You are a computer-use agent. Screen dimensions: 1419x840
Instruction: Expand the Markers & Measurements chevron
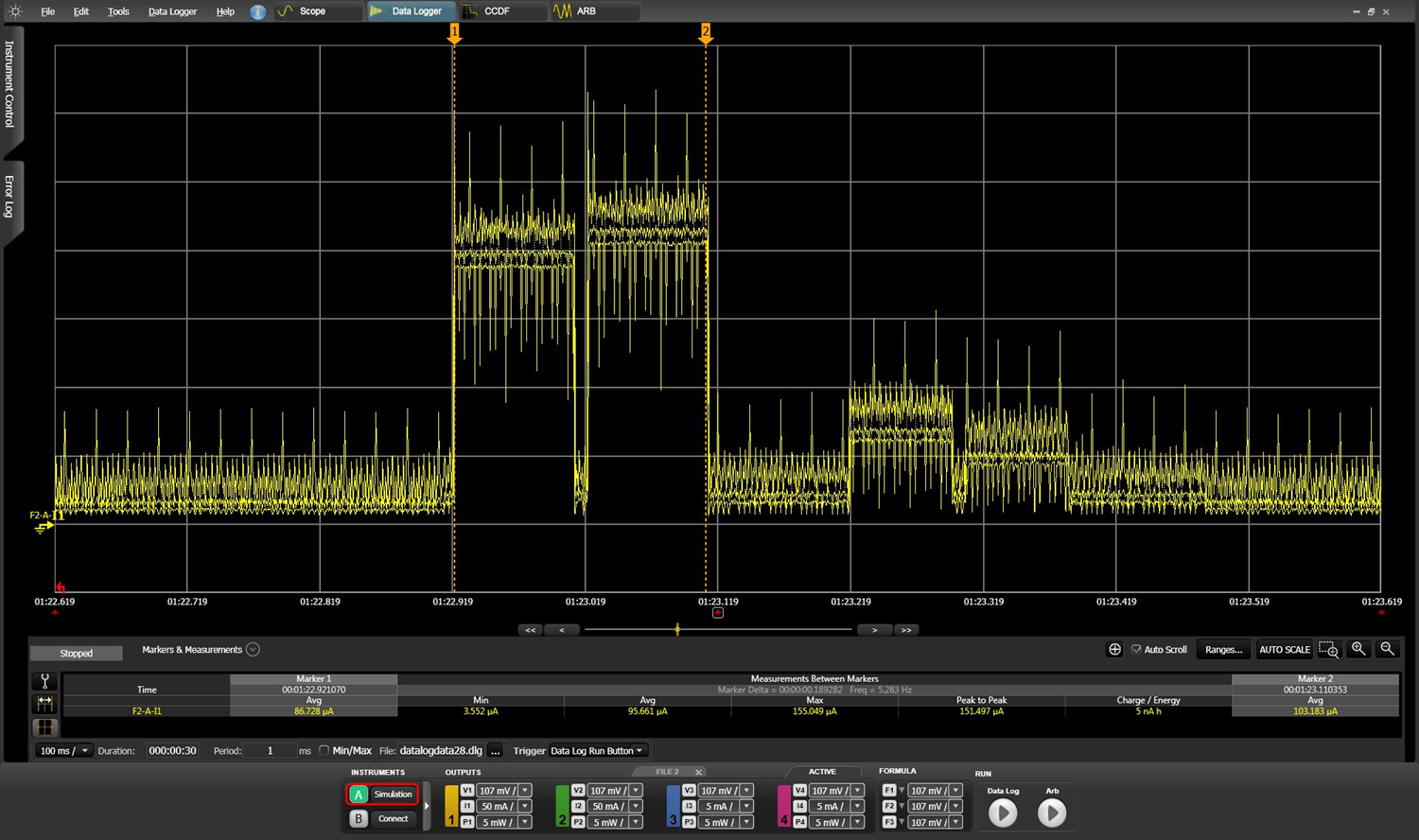point(253,650)
